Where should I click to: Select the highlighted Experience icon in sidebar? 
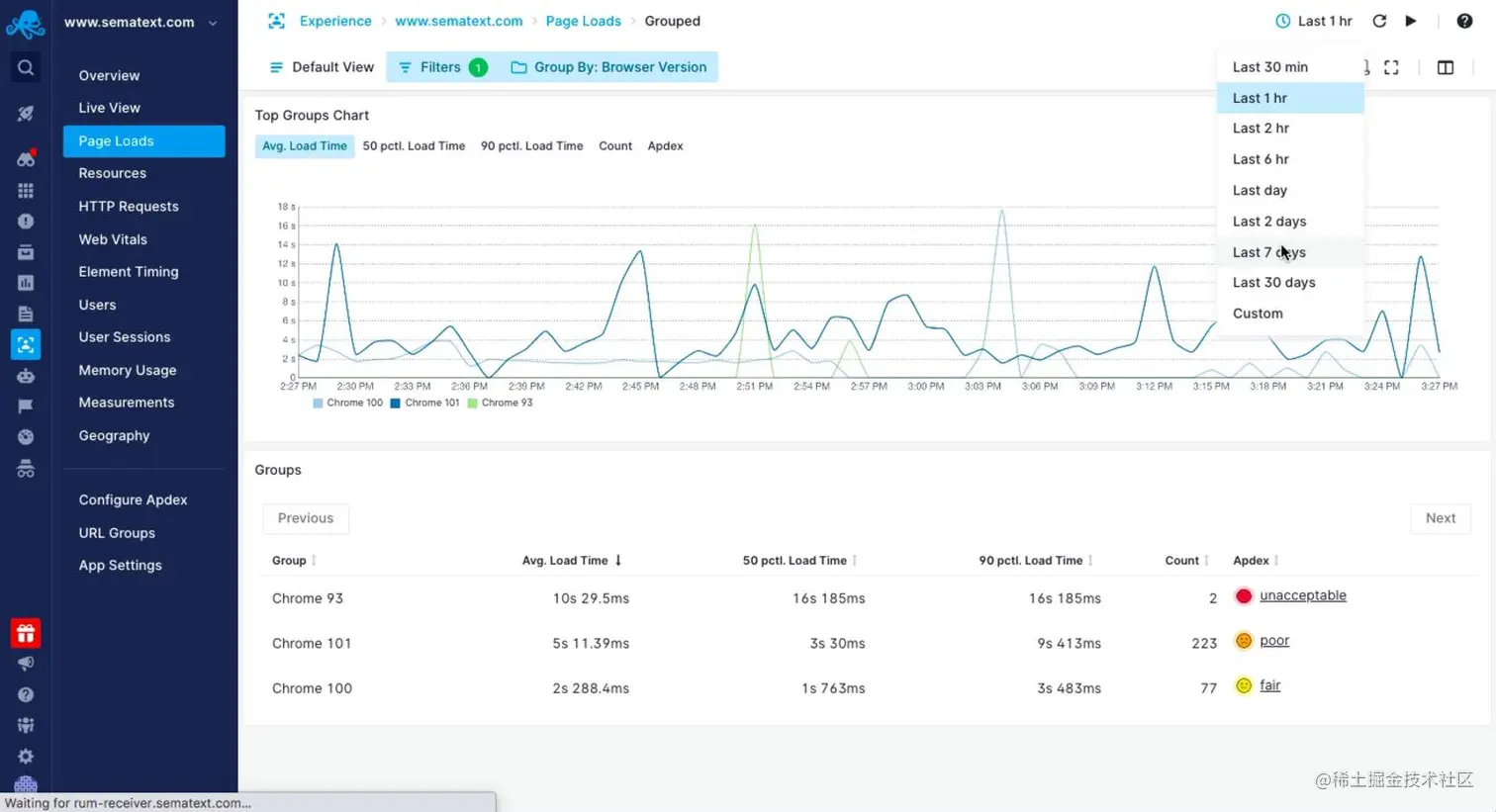tap(26, 344)
